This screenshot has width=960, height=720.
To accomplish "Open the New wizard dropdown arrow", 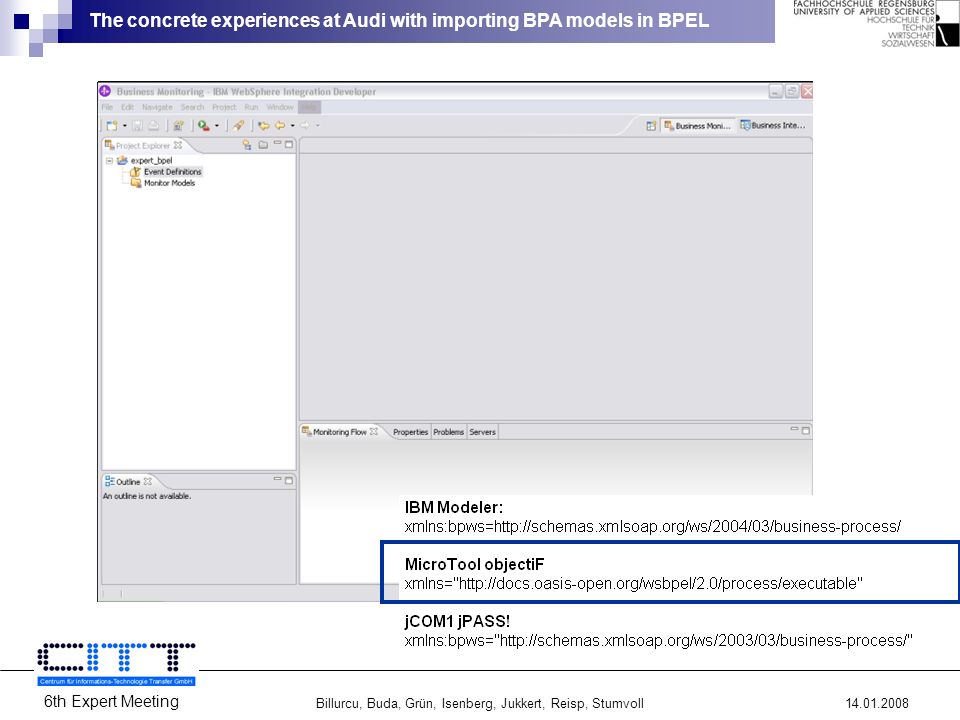I will [x=124, y=126].
